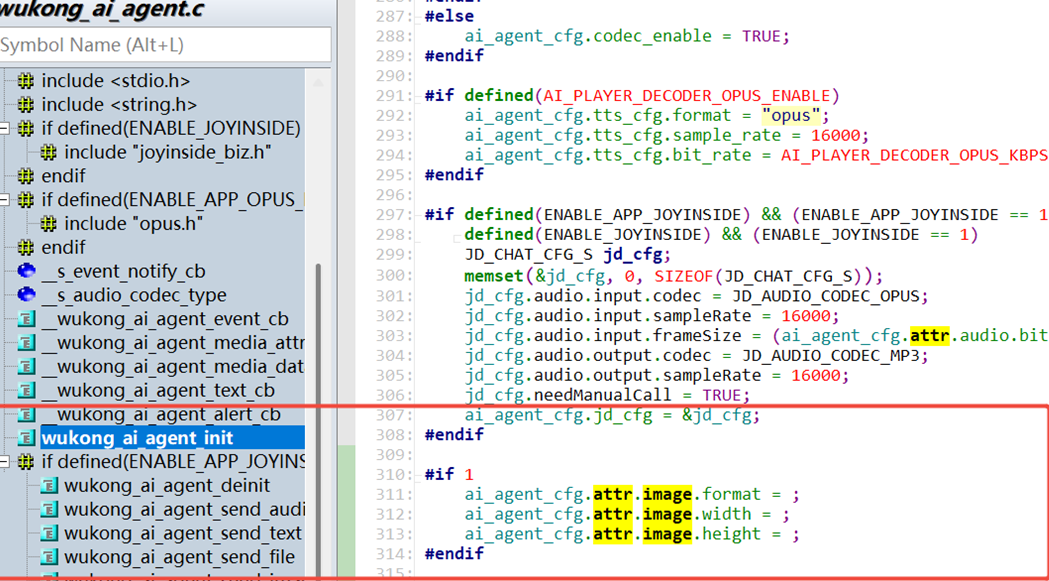Click the wukong_ai_agent.c file title
The width and height of the screenshot is (1049, 581).
click(x=102, y=9)
